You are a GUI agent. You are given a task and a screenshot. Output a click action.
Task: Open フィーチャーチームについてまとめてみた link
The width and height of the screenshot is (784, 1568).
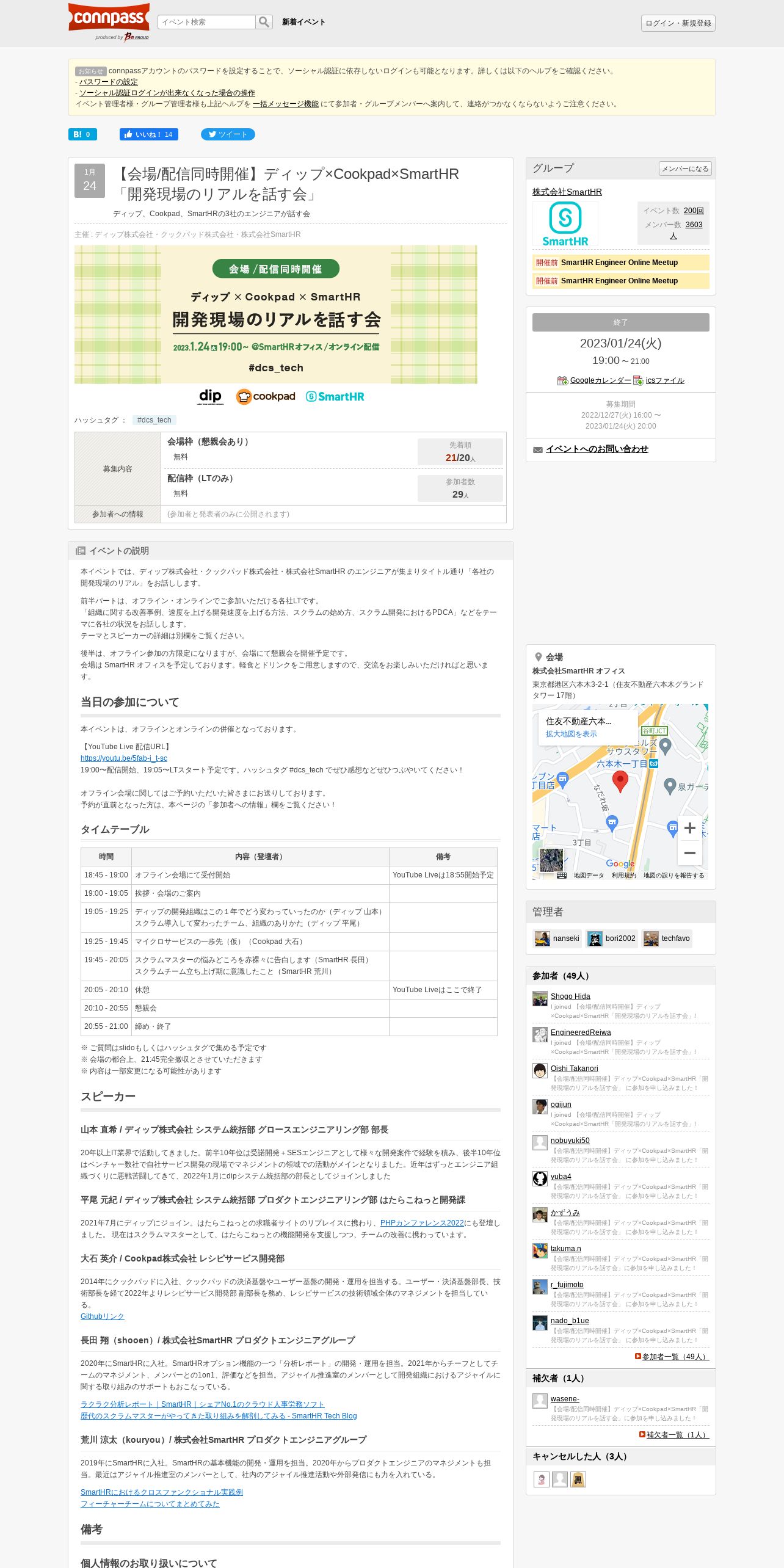(x=150, y=1504)
